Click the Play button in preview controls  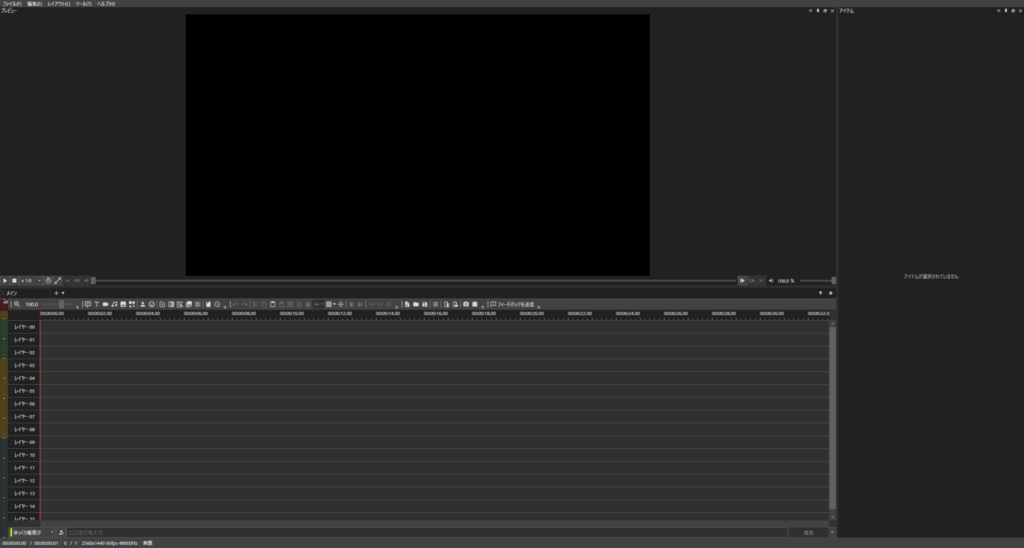(5, 281)
